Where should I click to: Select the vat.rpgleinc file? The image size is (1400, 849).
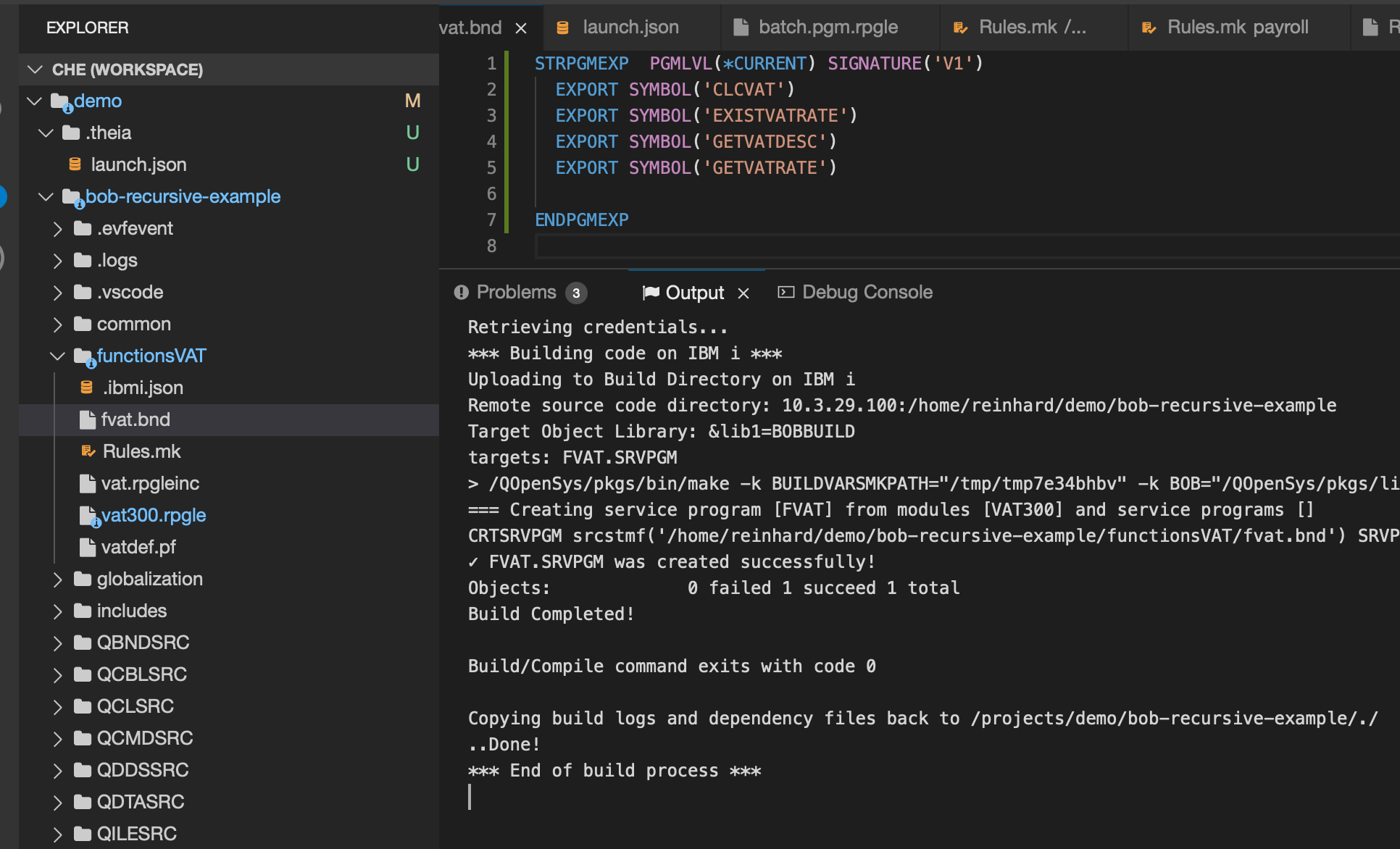[149, 484]
